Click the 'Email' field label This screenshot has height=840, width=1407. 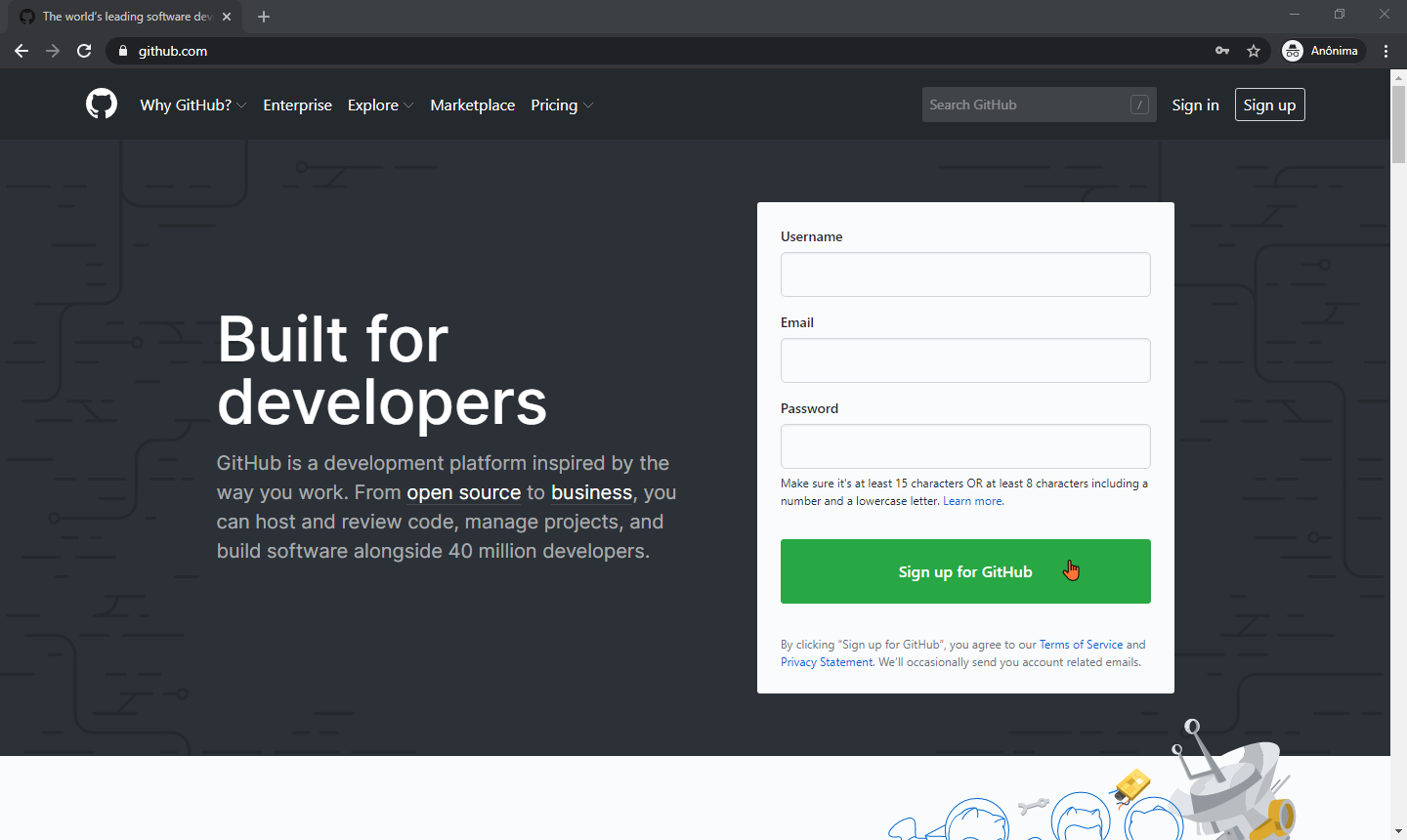pyautogui.click(x=797, y=322)
